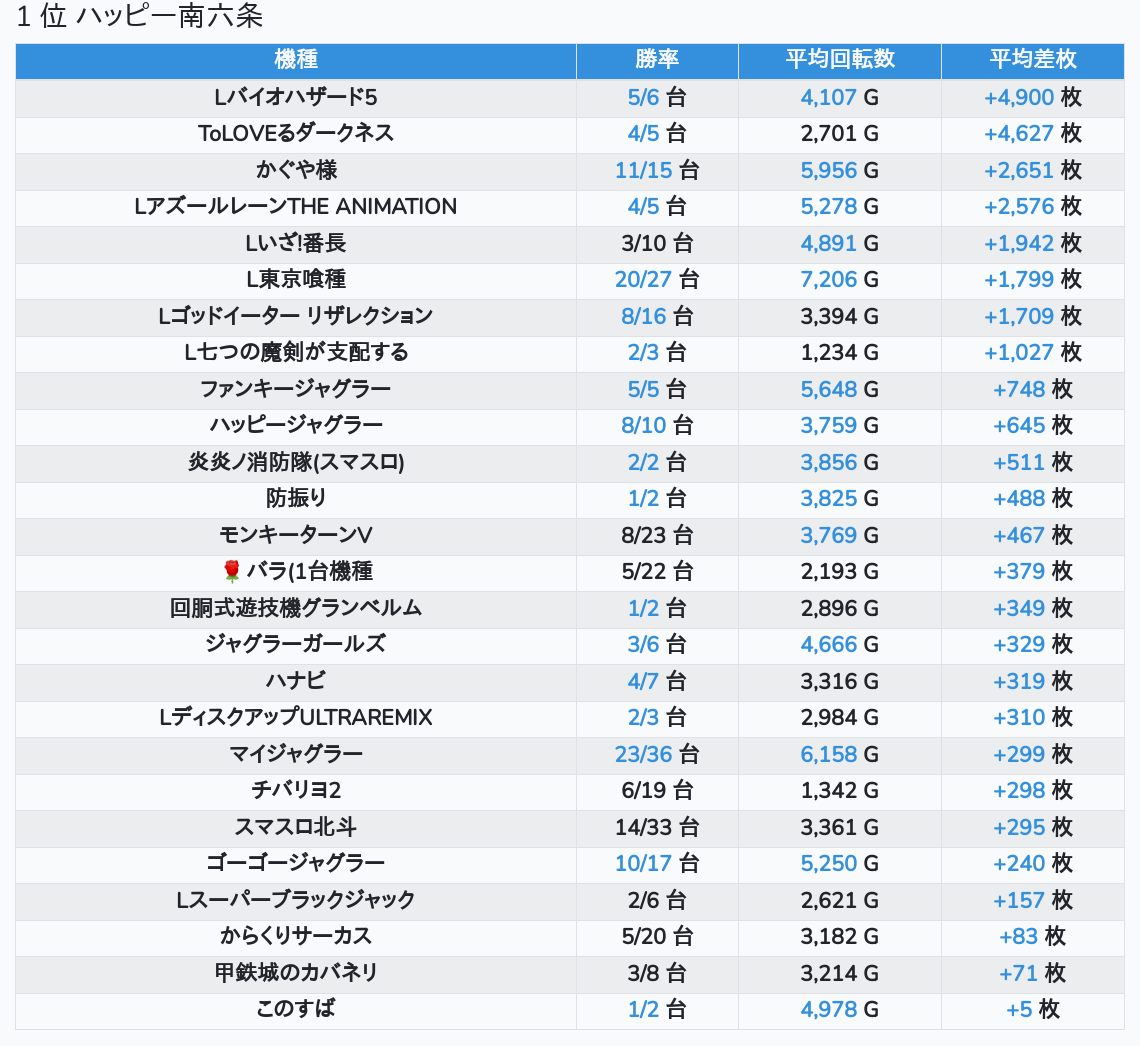Viewport: 1140px width, 1046px height.
Task: Click LディスクアップULTRAREMIX machine name
Action: click(296, 717)
